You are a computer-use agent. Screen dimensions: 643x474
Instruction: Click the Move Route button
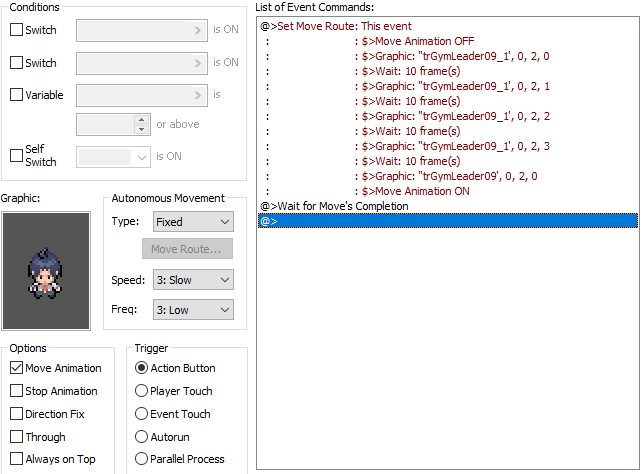(x=187, y=249)
